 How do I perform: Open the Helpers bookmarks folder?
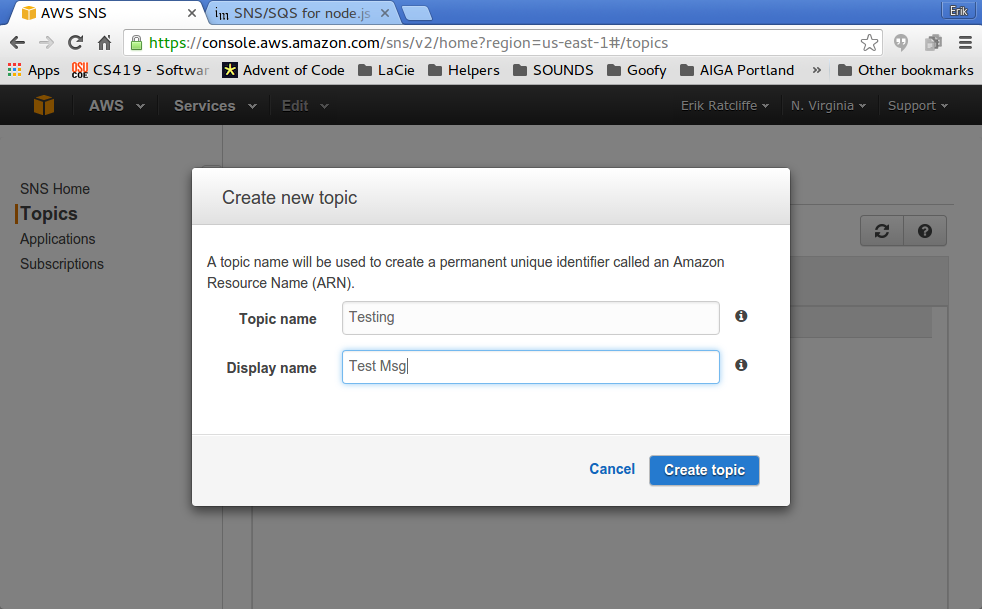463,70
